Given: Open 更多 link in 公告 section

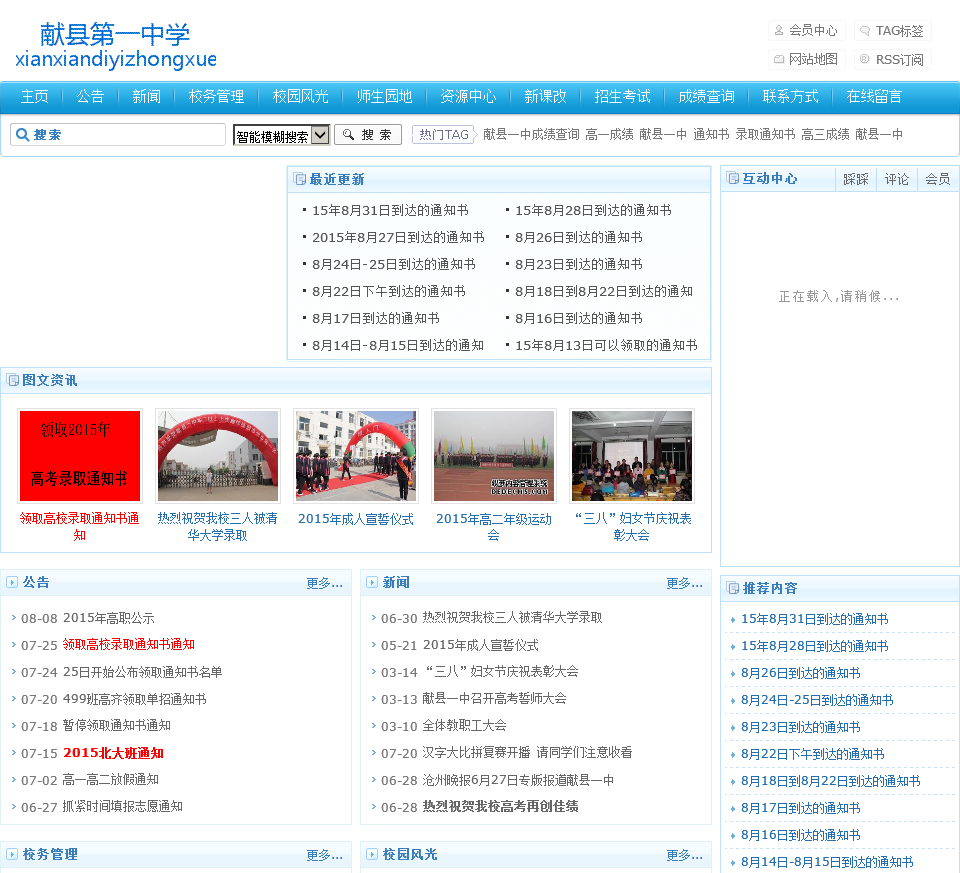Looking at the screenshot, I should (324, 583).
